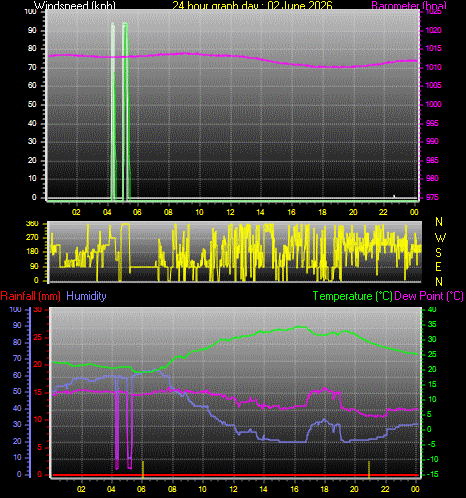Screen dimensions: 466x498
Task: Click the "180" wind direction axis value
Action: [32, 252]
